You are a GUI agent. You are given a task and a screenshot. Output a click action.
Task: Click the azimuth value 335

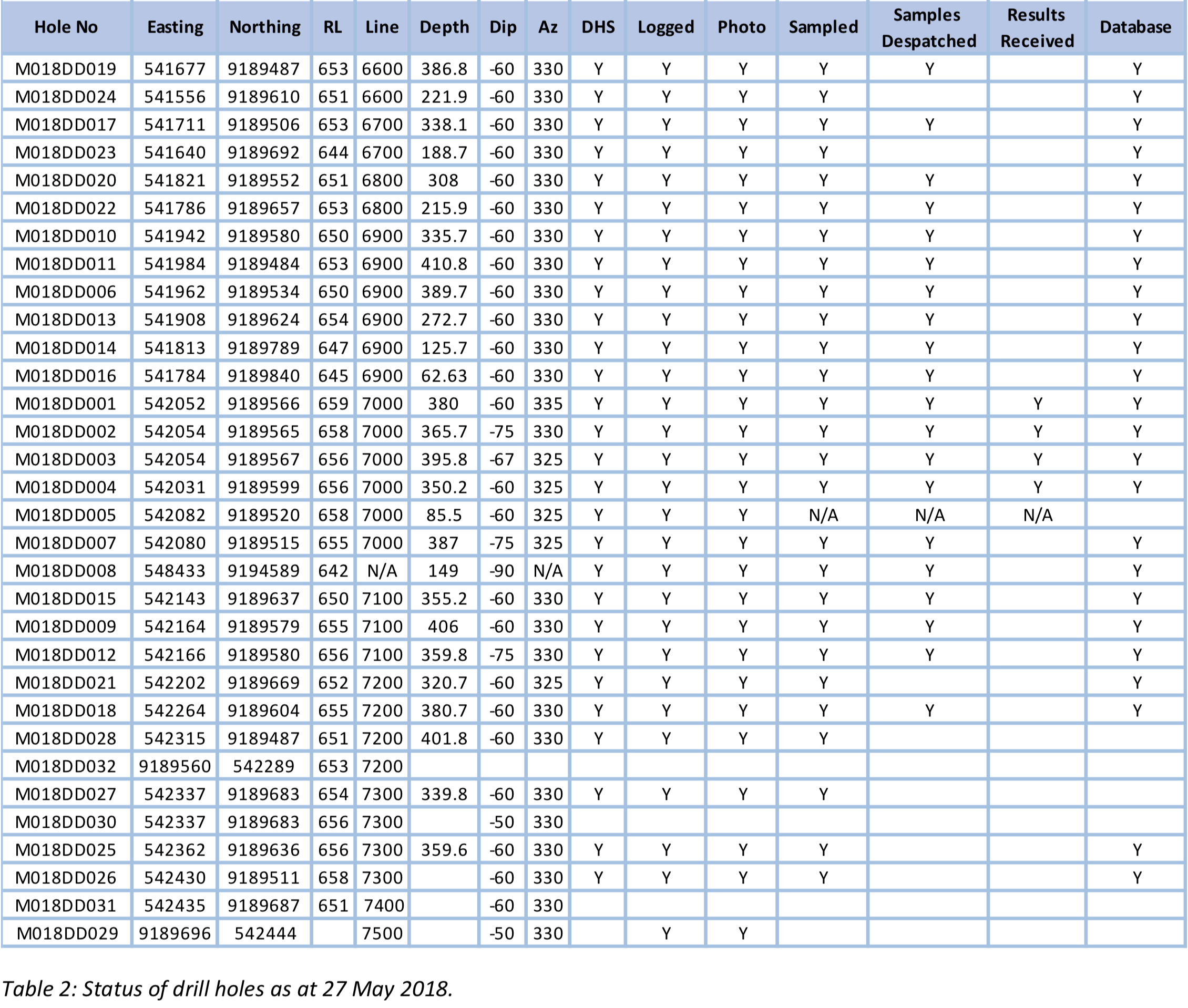coord(548,404)
